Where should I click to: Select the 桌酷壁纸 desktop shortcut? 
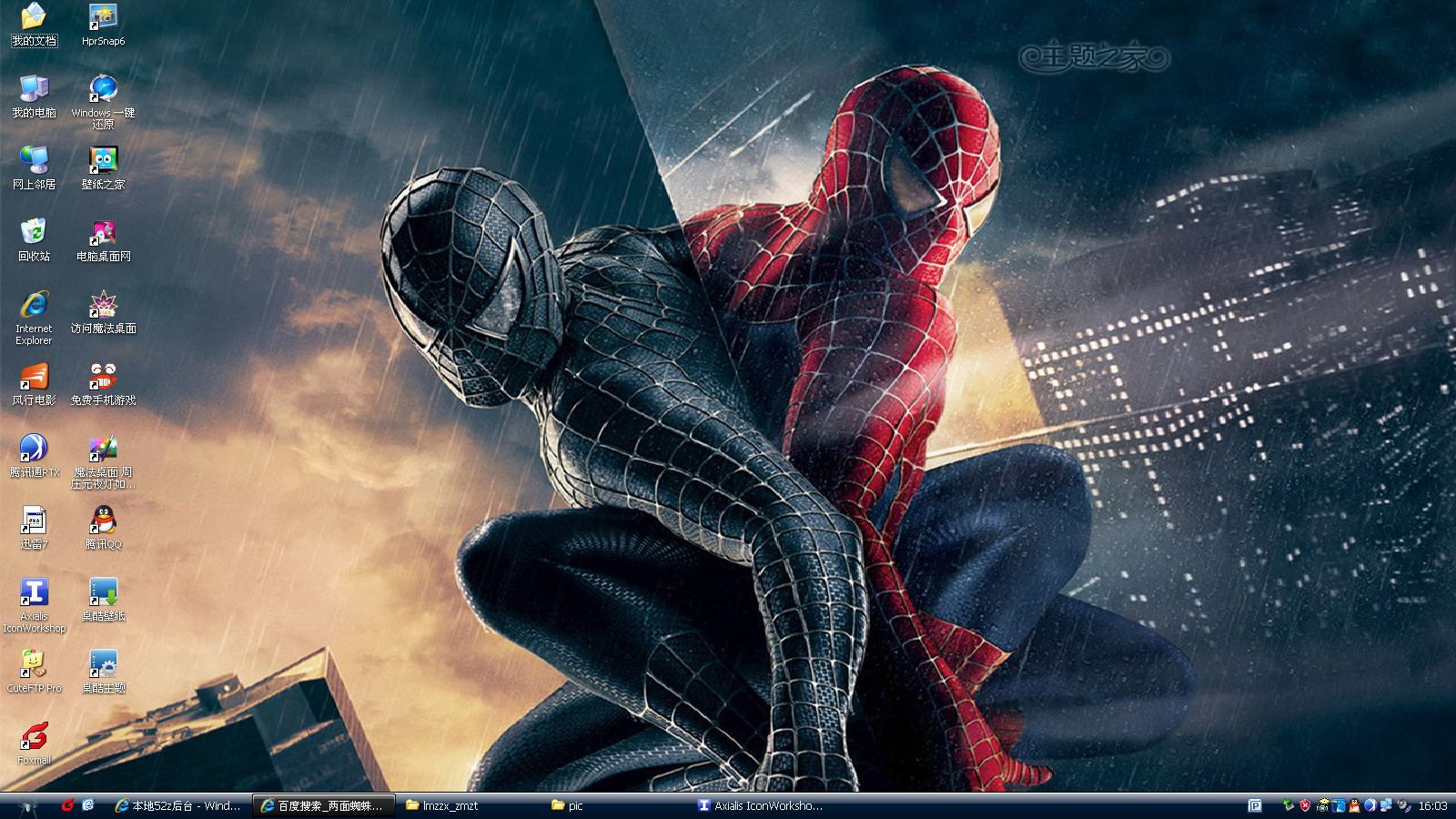coord(103,600)
